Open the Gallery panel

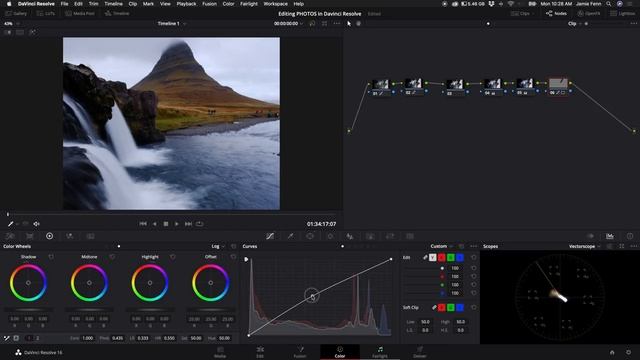click(16, 13)
